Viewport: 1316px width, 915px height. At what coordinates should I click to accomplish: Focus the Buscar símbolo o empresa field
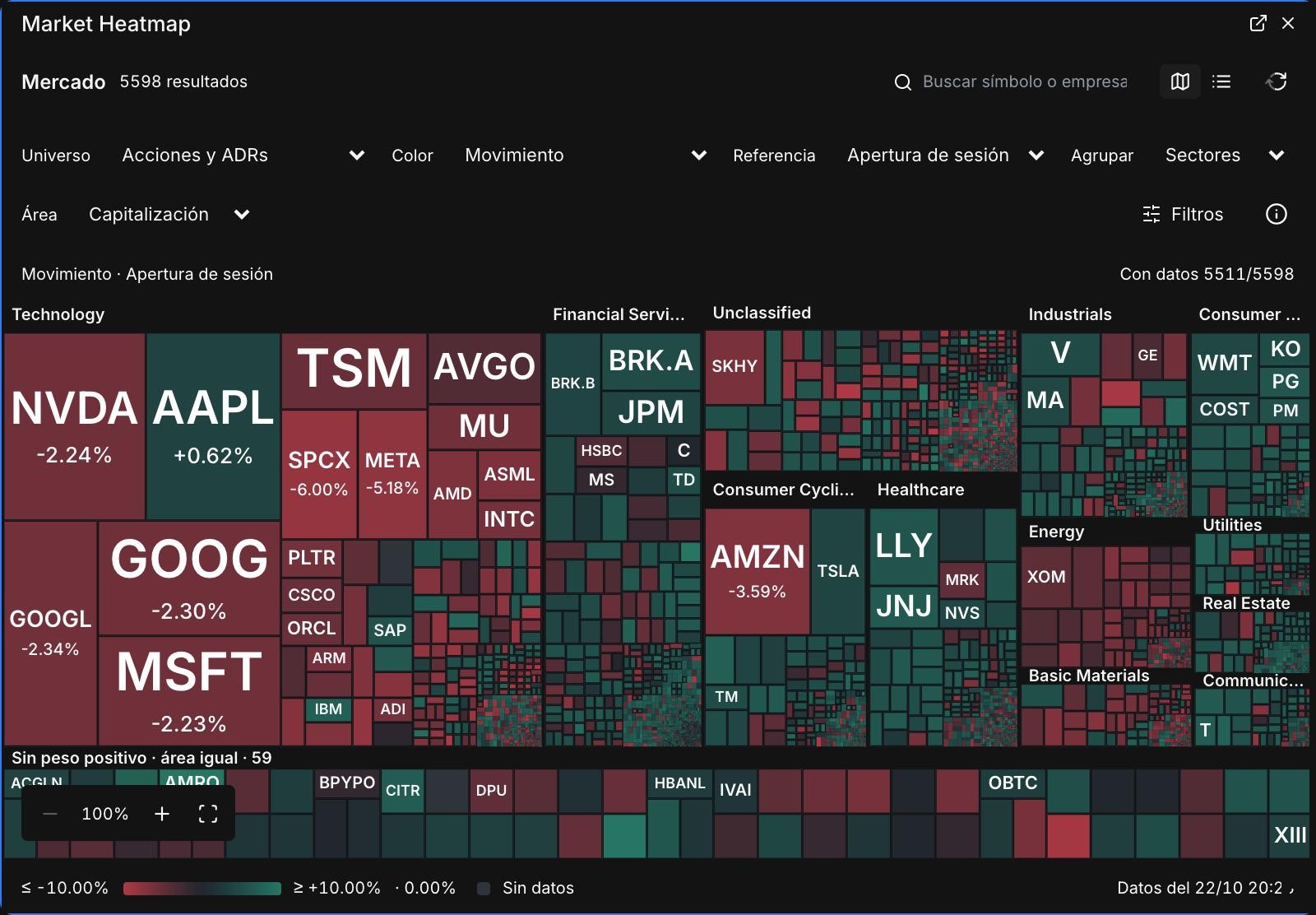(x=1025, y=81)
